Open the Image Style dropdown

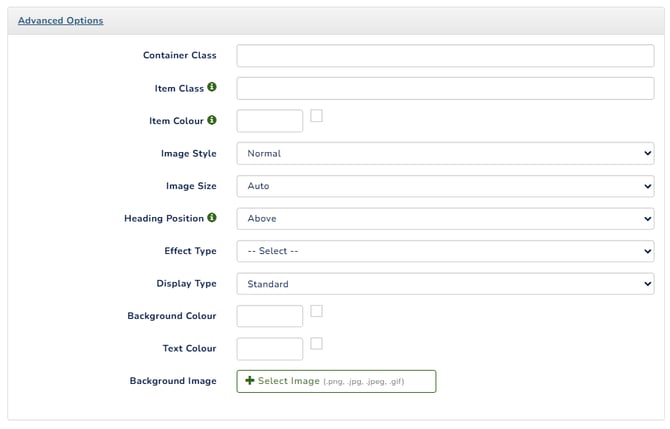[445, 154]
